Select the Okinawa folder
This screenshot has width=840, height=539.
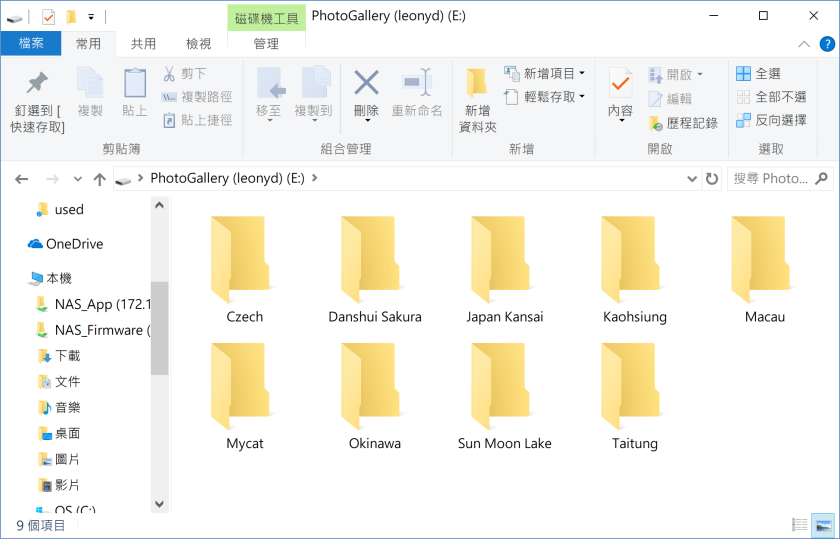point(374,398)
